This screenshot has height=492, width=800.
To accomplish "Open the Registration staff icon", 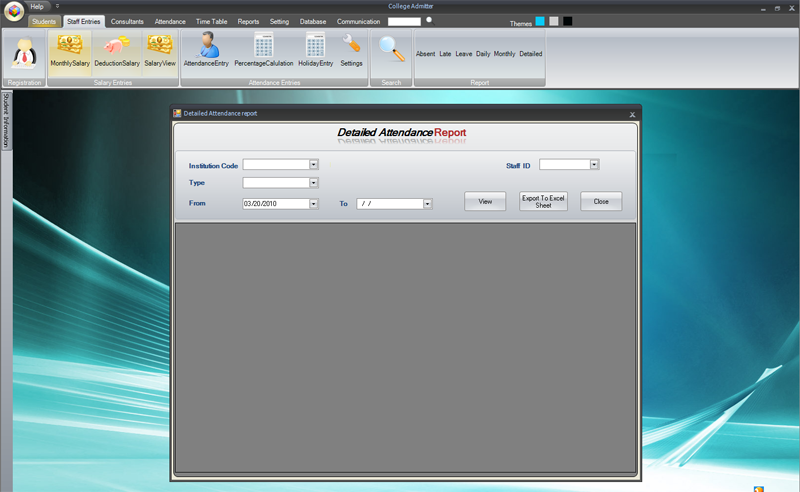I will click(24, 53).
